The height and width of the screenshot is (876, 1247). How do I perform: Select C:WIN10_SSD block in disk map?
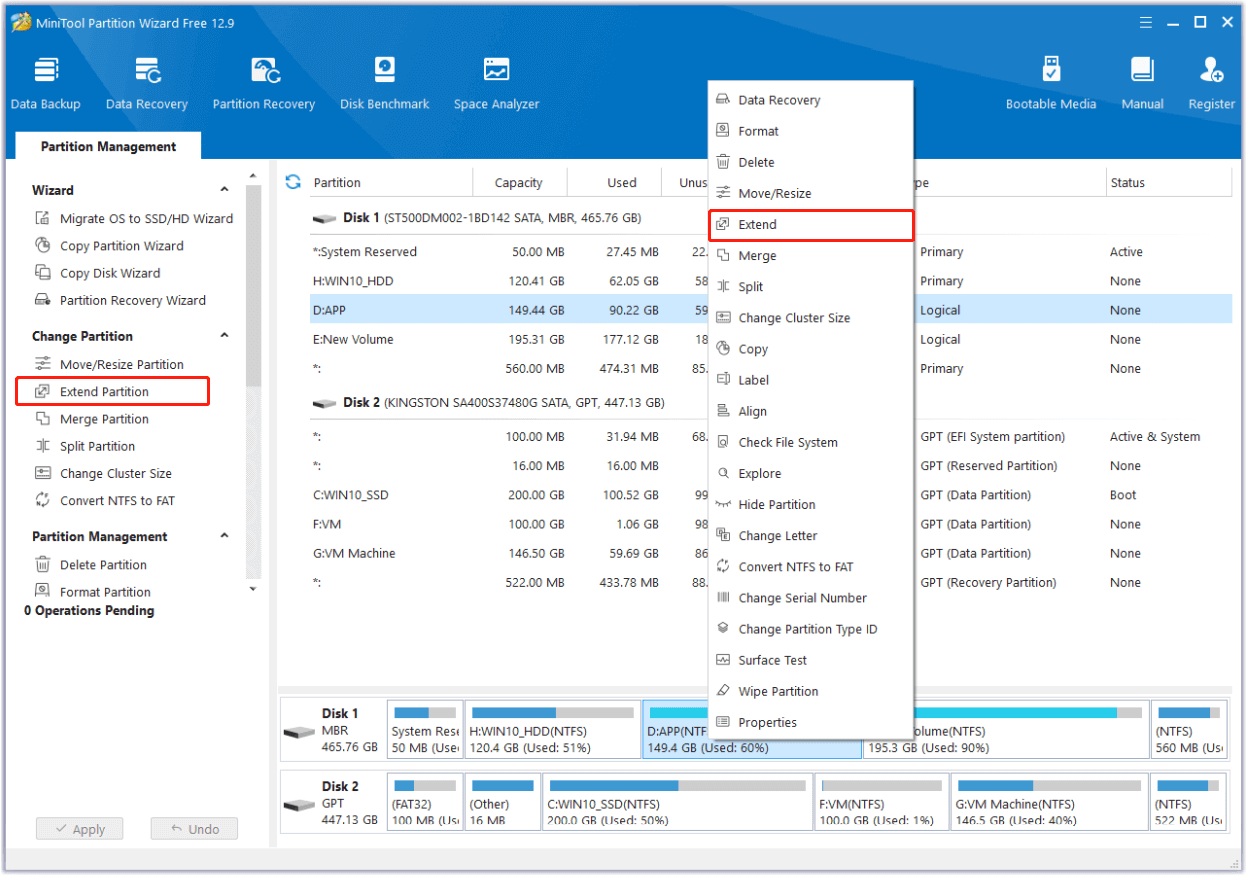(x=678, y=802)
